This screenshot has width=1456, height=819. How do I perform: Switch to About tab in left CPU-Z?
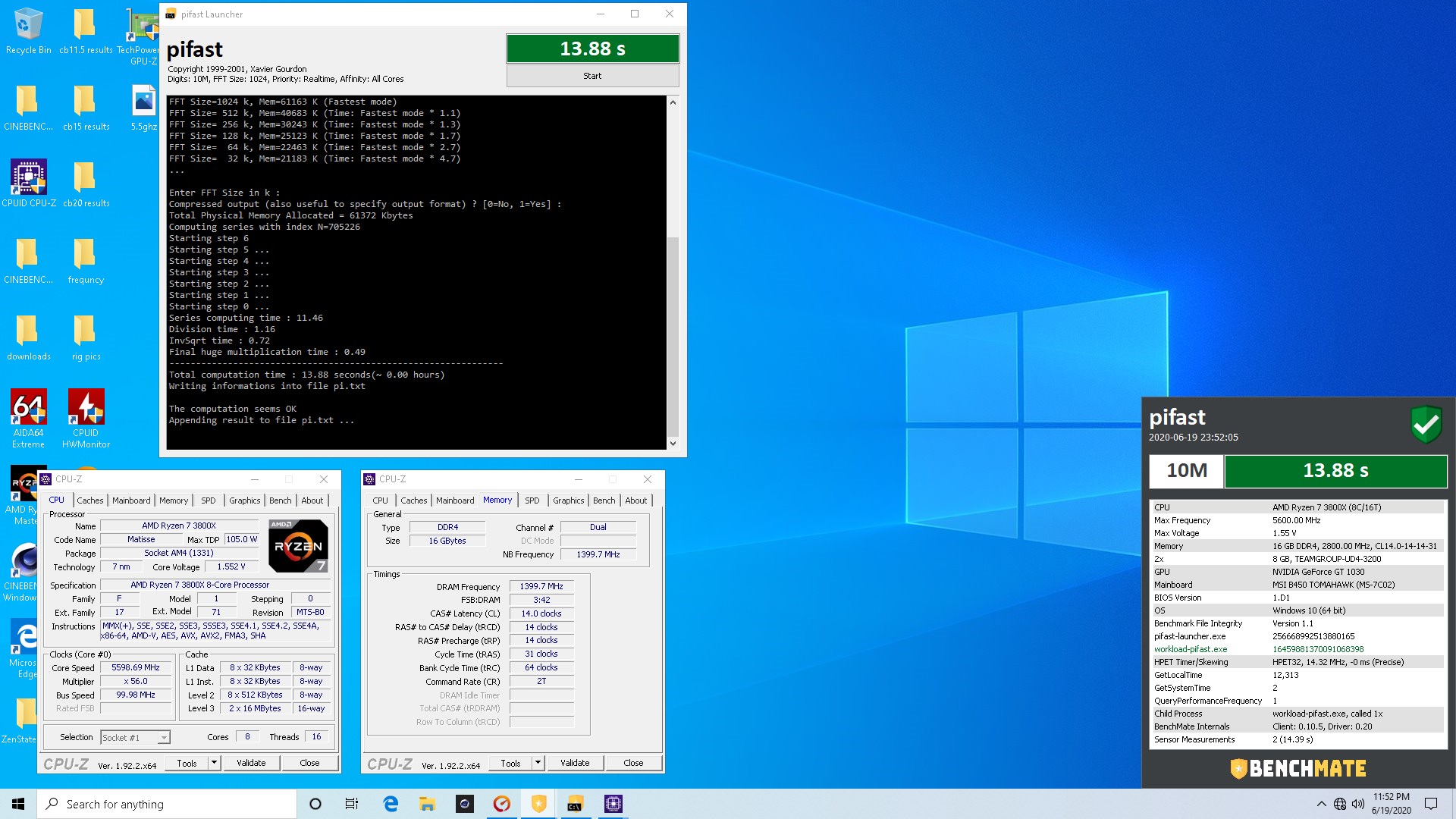[x=312, y=500]
